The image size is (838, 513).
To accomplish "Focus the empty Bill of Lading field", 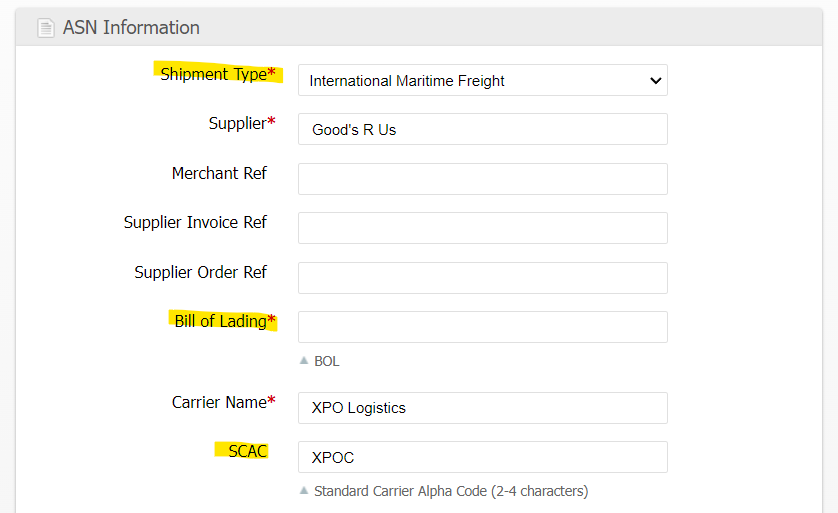I will [x=482, y=327].
